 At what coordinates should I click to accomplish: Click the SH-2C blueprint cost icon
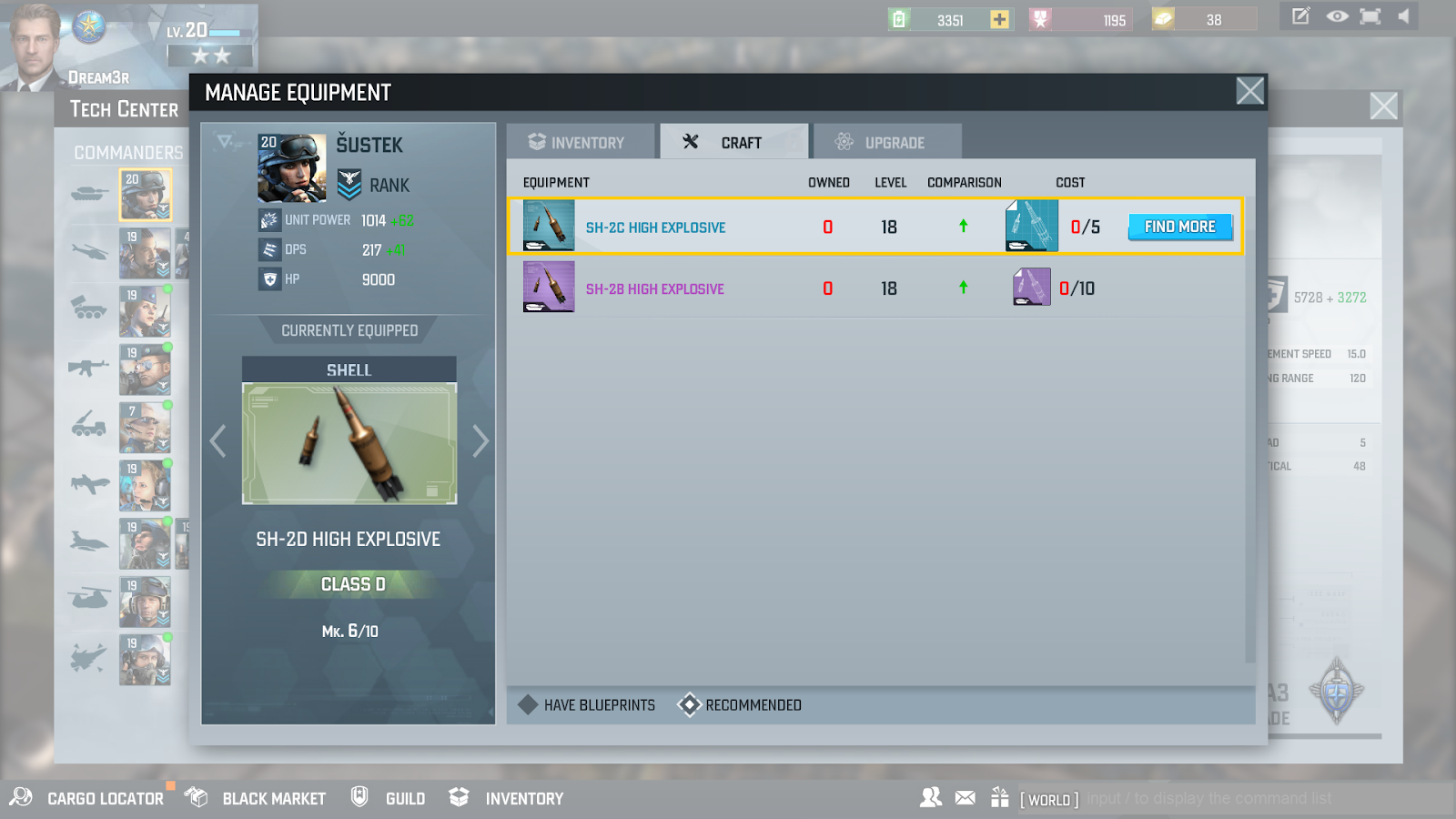(1032, 226)
